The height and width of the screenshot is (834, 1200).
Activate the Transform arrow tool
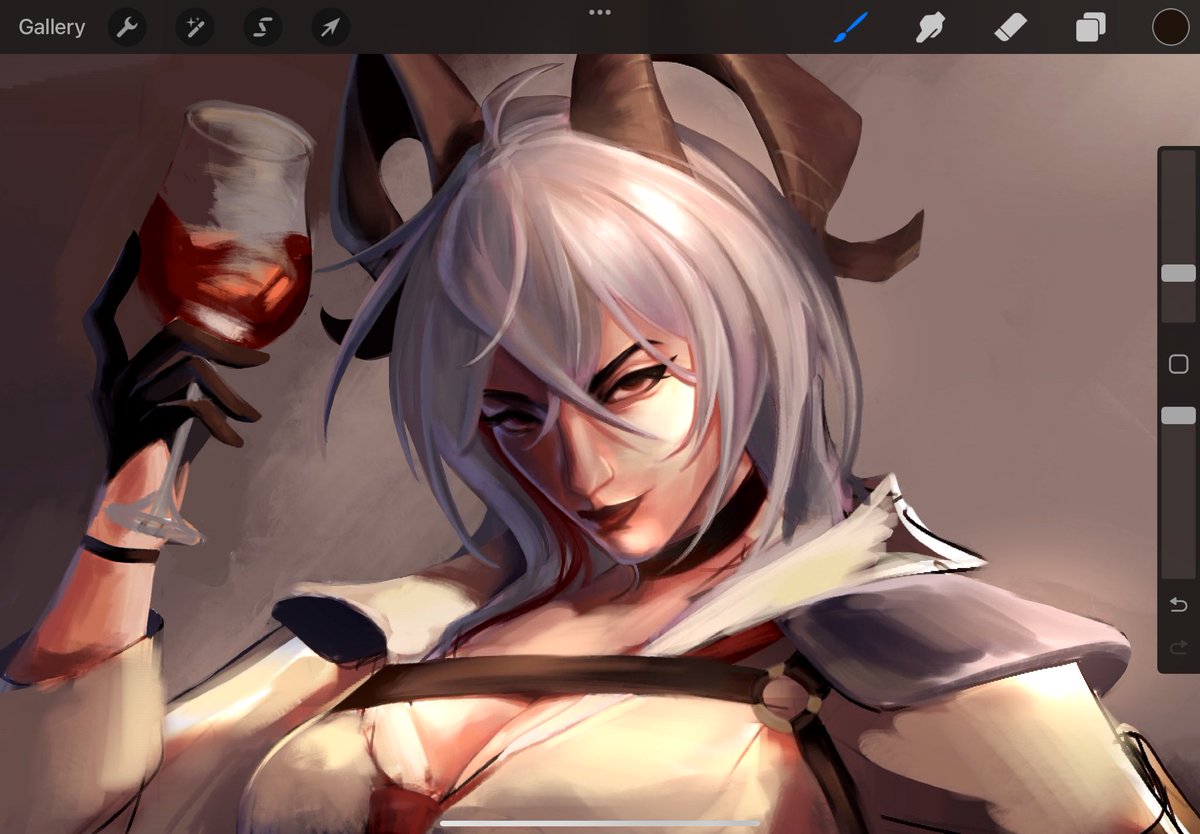click(x=330, y=28)
